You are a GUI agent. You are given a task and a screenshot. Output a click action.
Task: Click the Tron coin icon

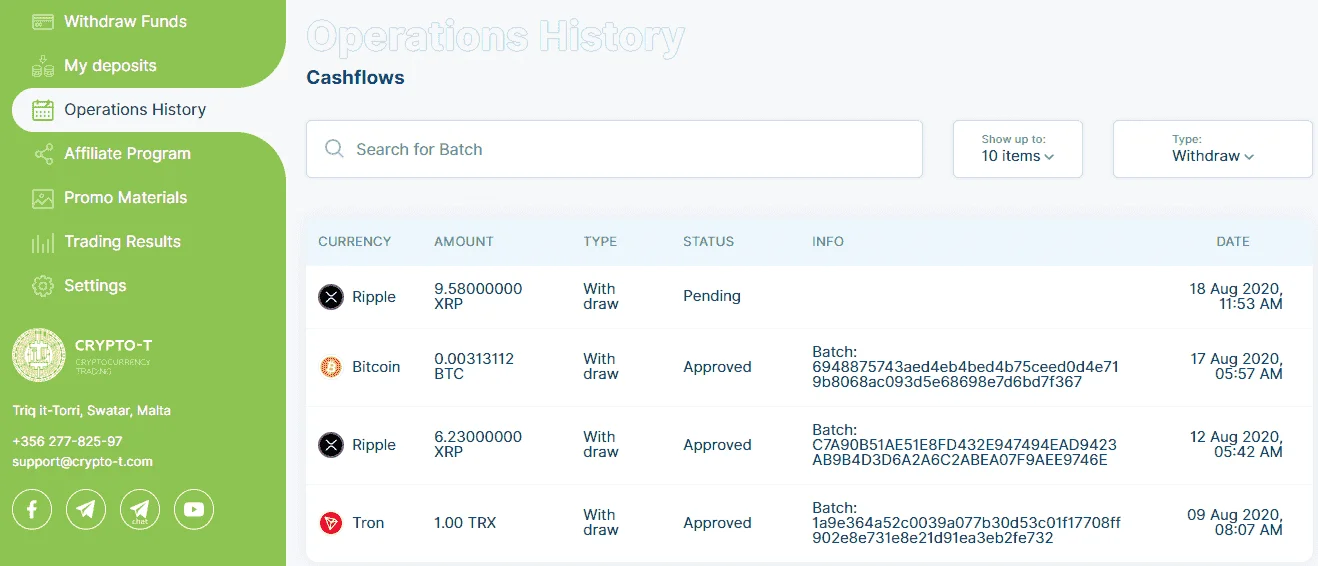coord(331,523)
